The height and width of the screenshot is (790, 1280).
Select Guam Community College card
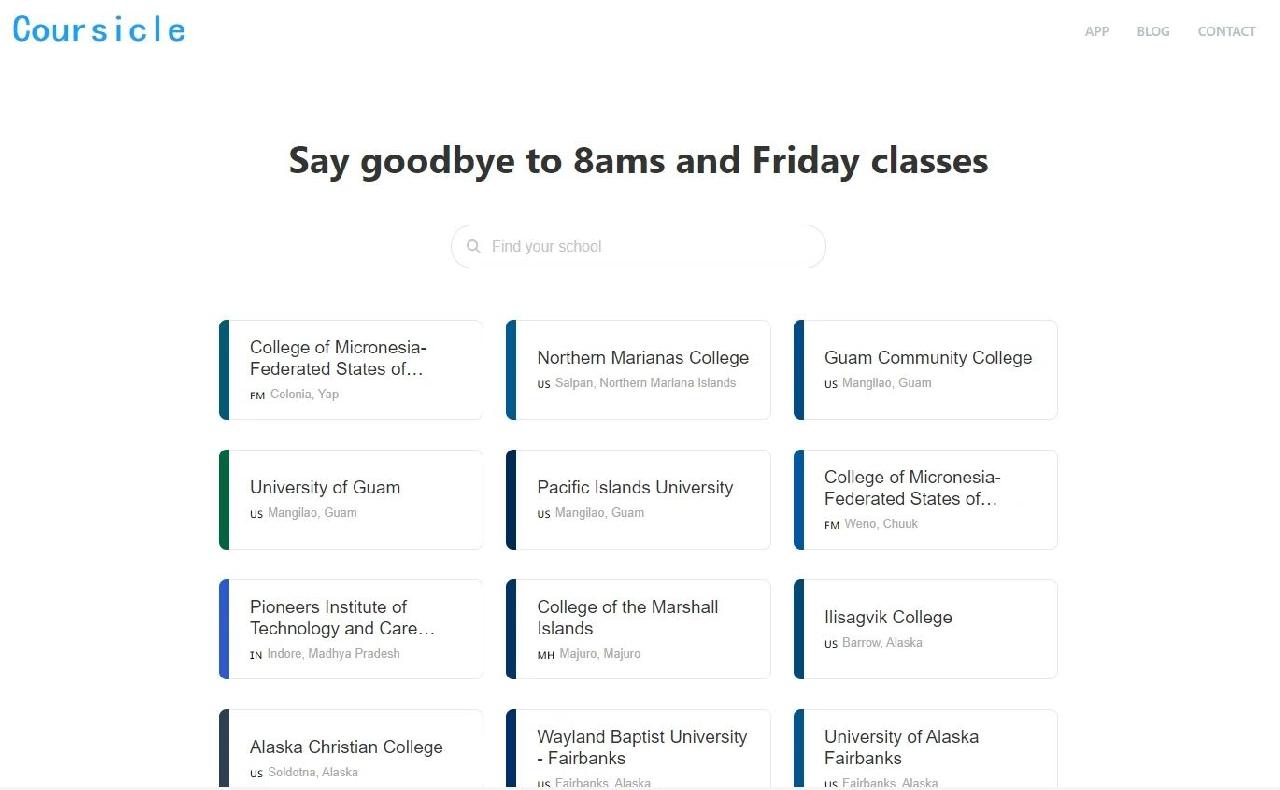[x=925, y=370]
